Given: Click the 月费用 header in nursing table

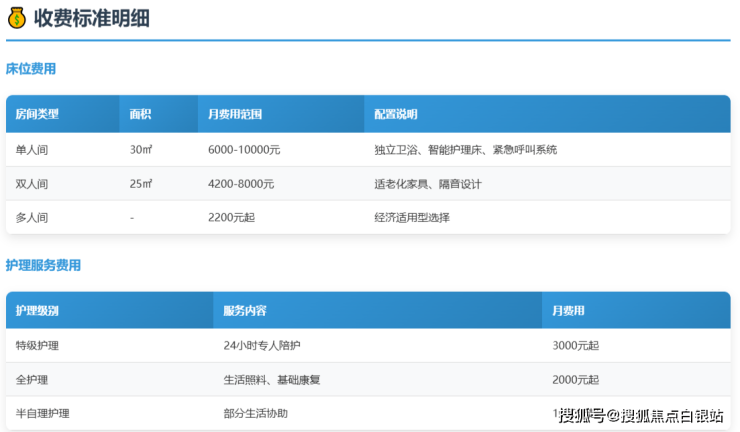Looking at the screenshot, I should click(568, 310).
